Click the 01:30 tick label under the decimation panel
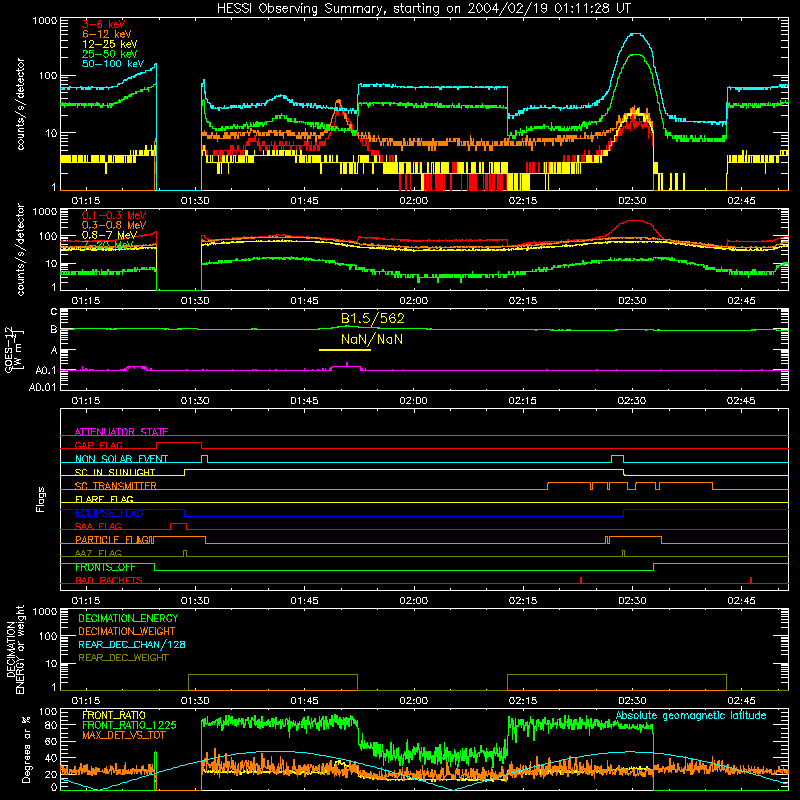Viewport: 800px width, 800px height. [195, 701]
